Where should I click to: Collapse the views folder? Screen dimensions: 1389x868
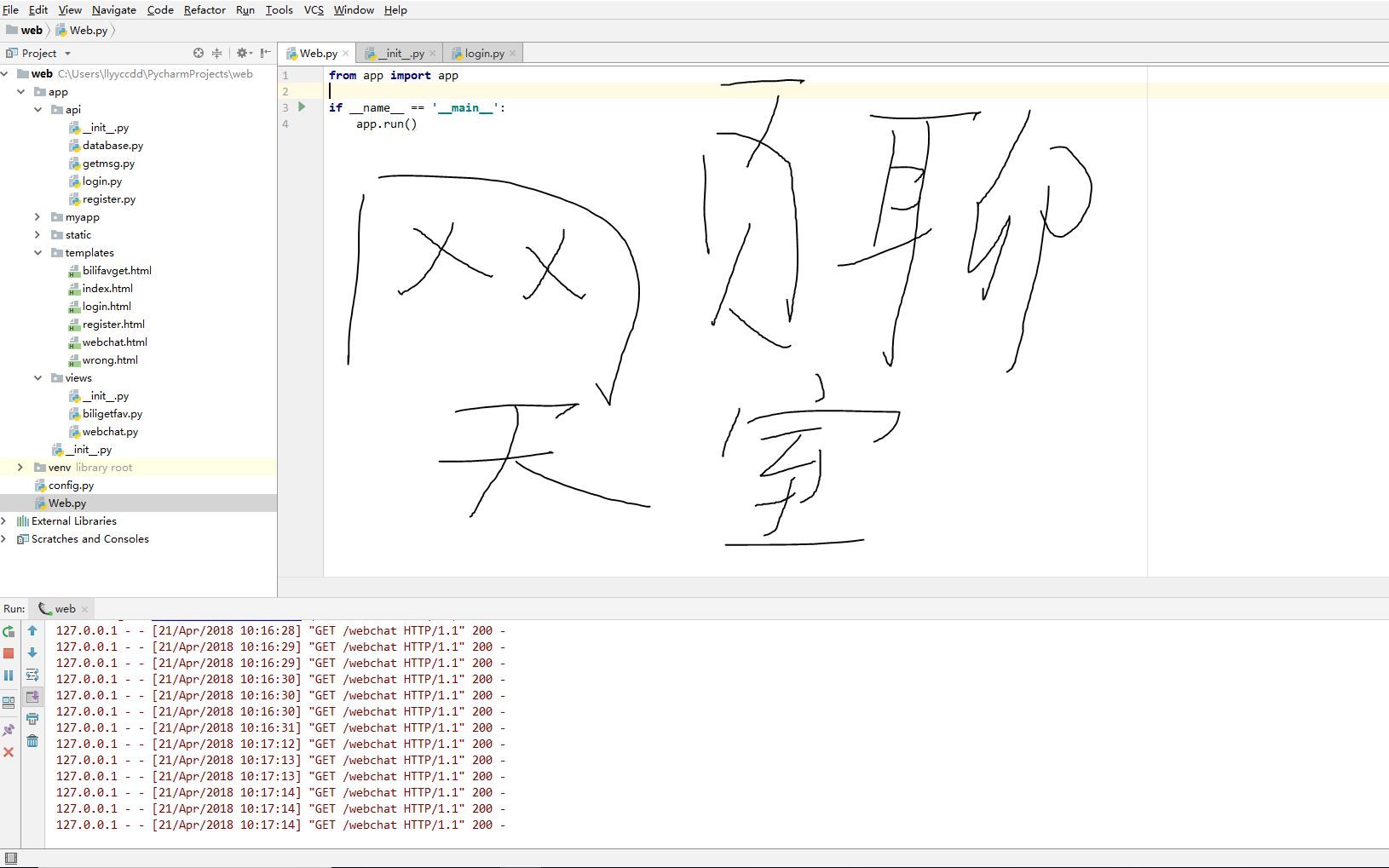38,378
